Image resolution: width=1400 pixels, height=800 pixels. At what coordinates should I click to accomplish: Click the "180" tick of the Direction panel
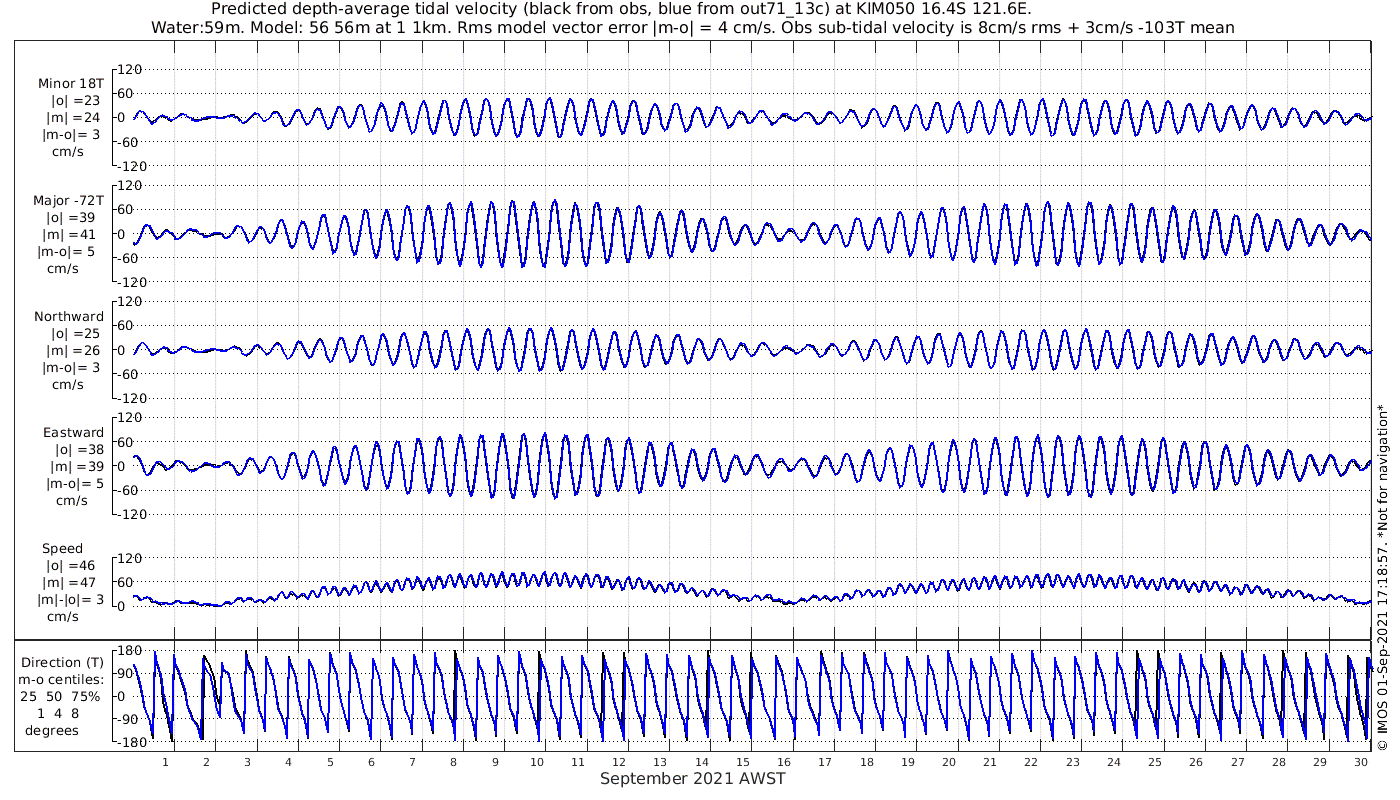128,650
